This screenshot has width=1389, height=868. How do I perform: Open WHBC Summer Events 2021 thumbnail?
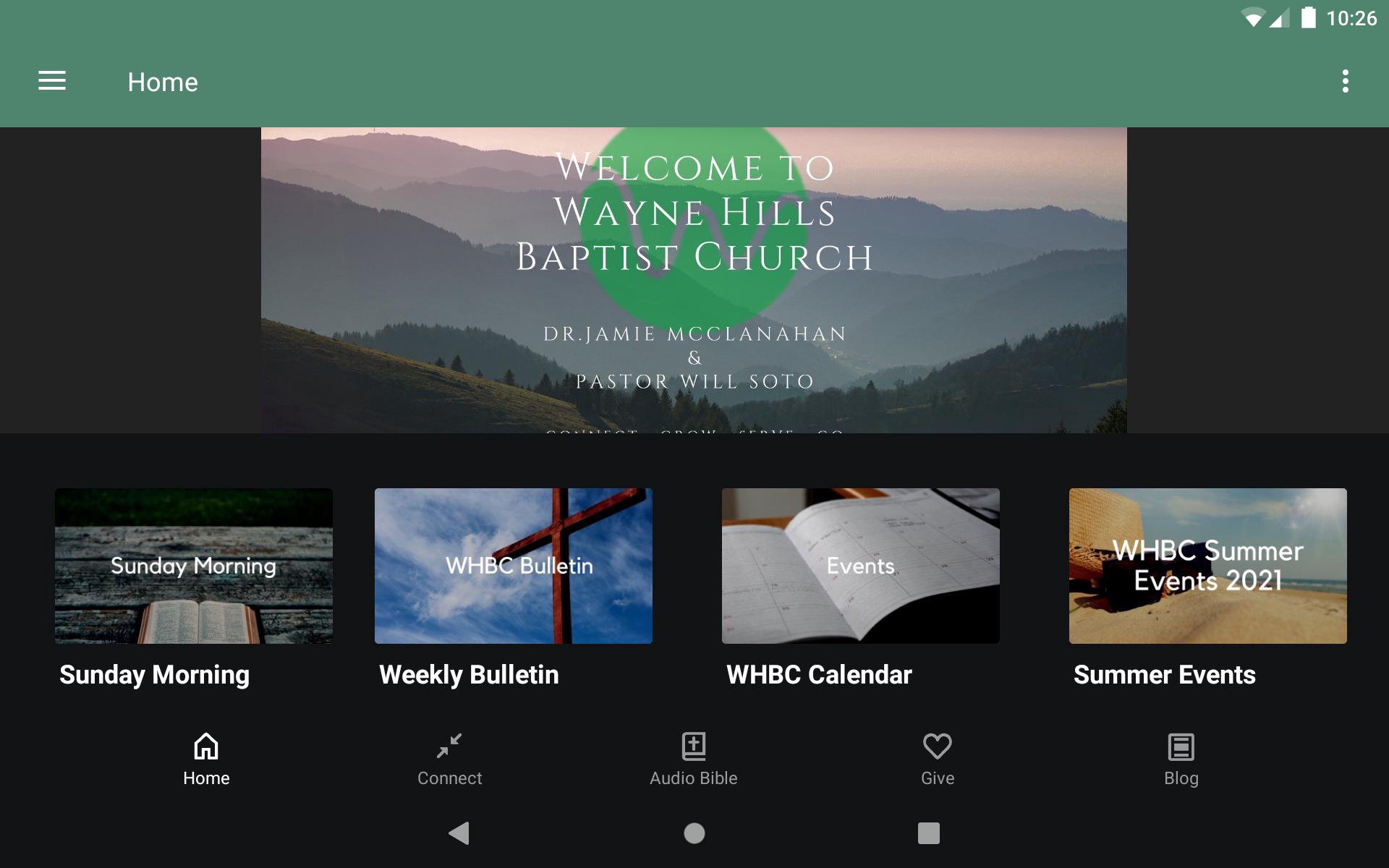1208,566
